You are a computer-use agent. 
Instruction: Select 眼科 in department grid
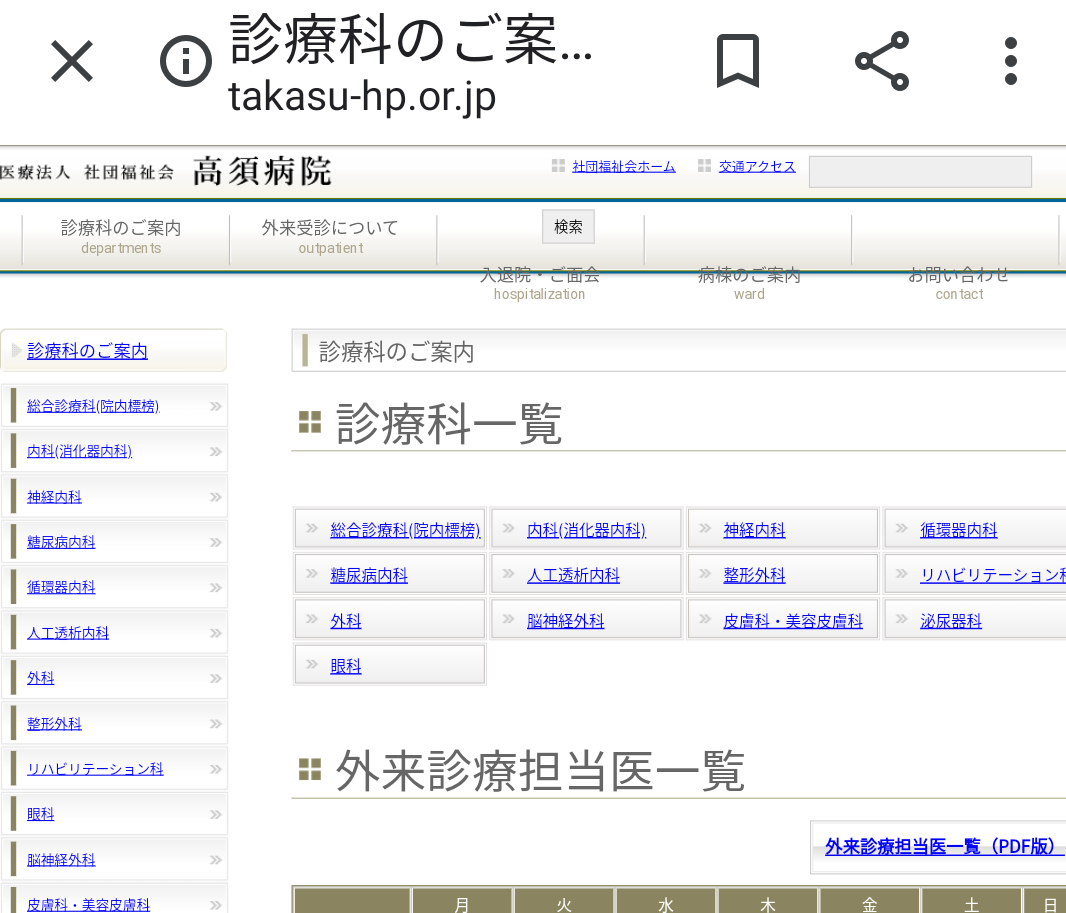pos(346,666)
